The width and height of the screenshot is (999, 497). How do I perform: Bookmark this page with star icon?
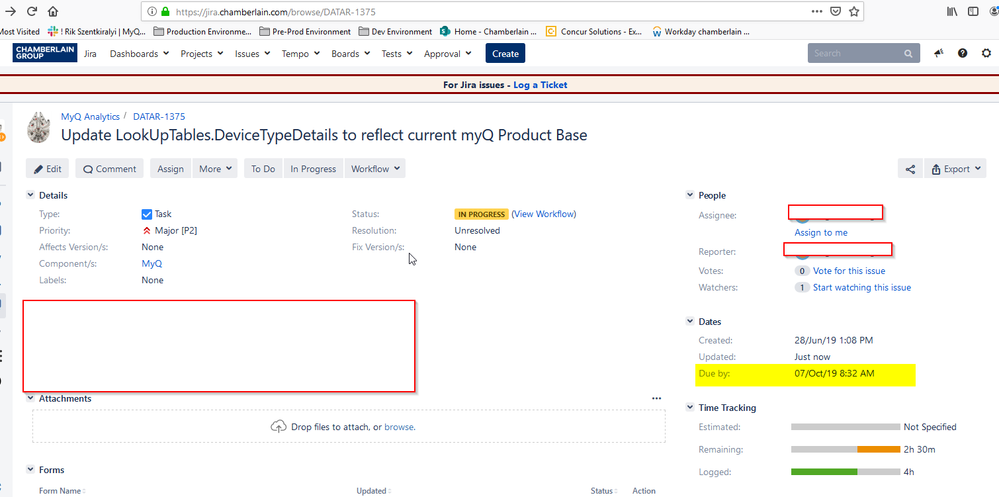click(x=854, y=11)
